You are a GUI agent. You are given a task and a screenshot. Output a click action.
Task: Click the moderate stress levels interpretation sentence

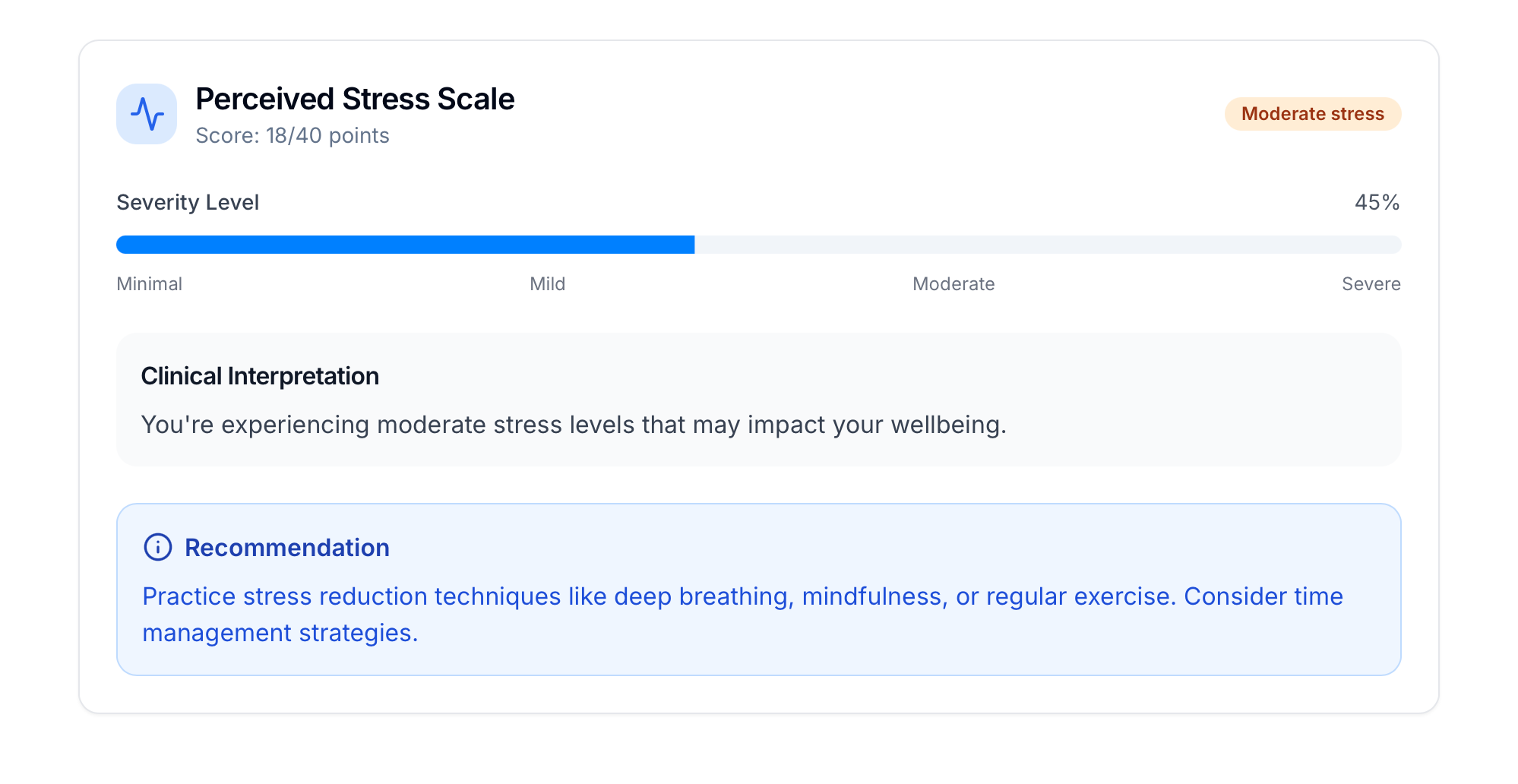click(x=574, y=425)
